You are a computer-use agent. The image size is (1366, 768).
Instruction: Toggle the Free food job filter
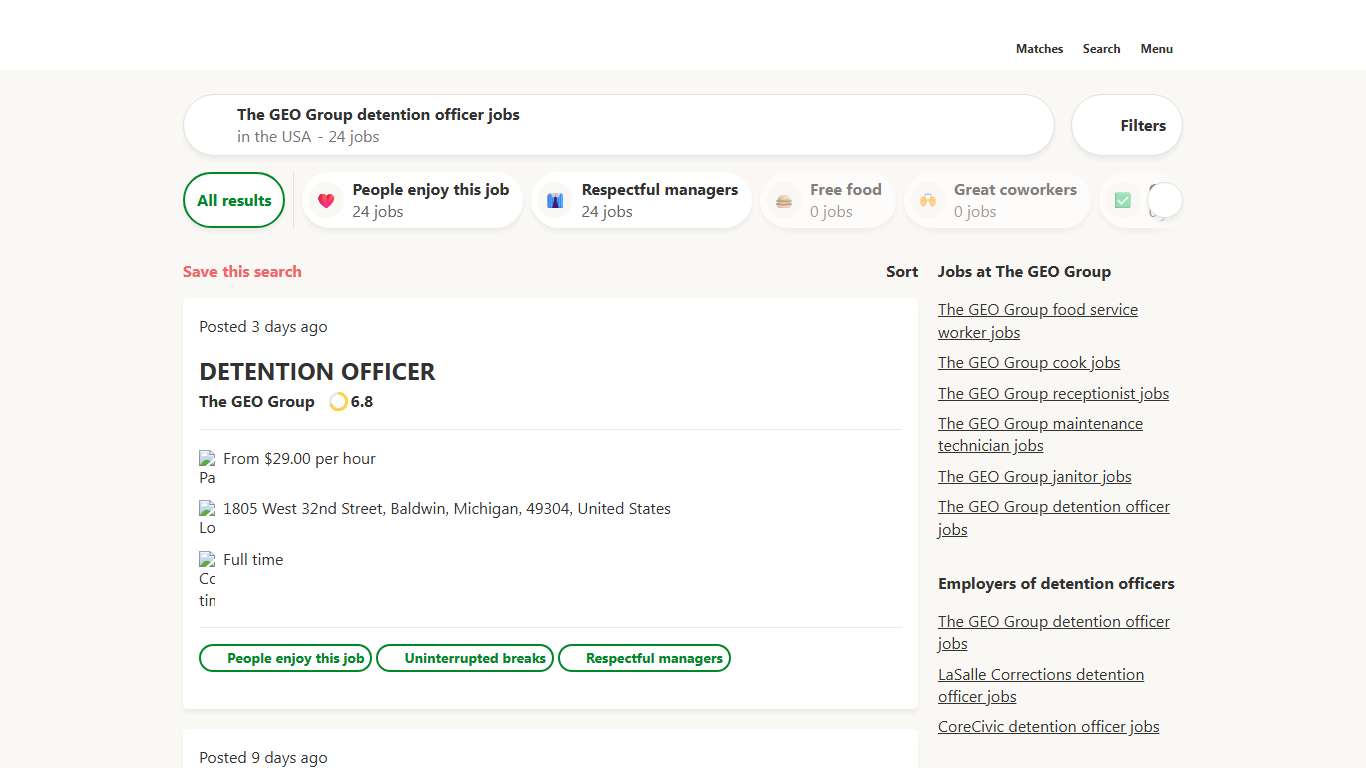click(828, 200)
